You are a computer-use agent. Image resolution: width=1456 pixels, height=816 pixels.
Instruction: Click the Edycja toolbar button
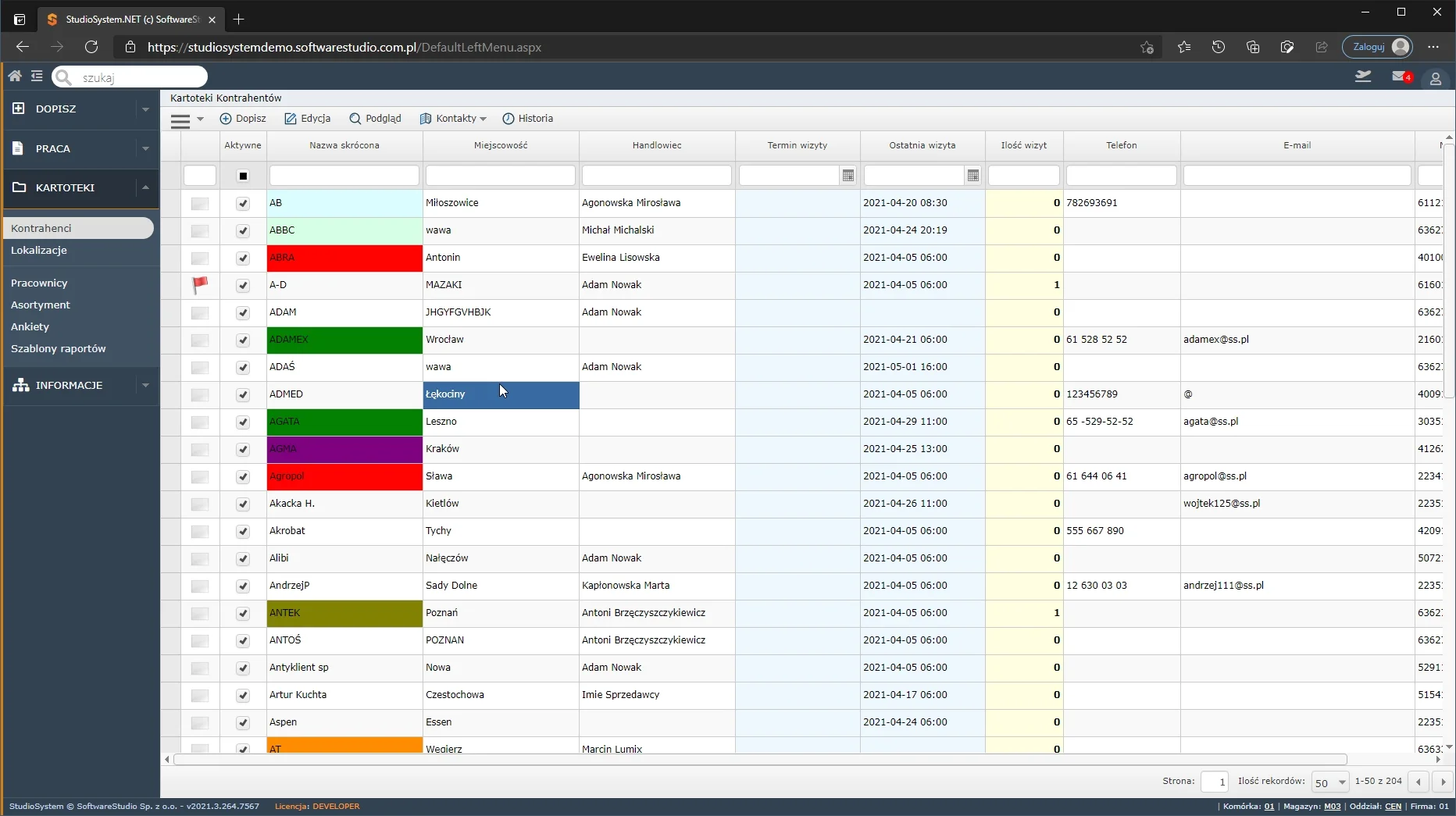(x=308, y=119)
